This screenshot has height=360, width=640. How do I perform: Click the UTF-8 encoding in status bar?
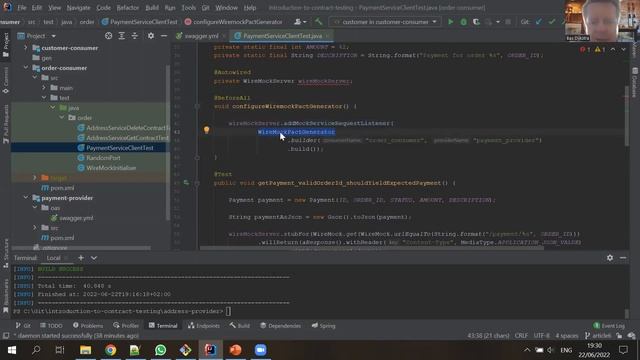[542, 336]
